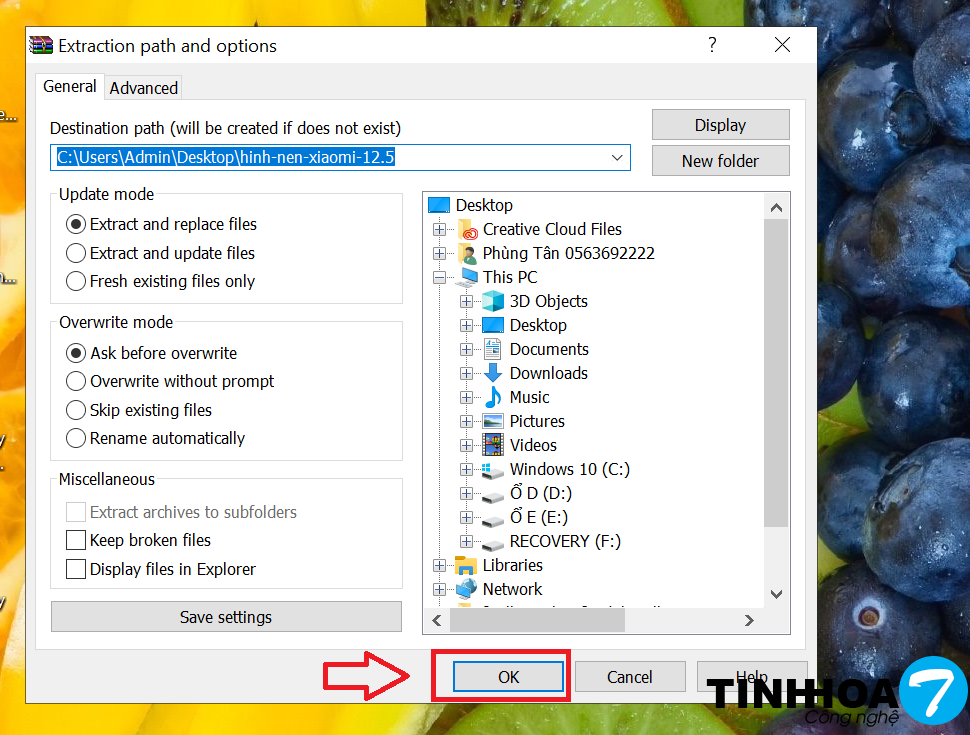Switch to the Advanced tab

(x=144, y=88)
